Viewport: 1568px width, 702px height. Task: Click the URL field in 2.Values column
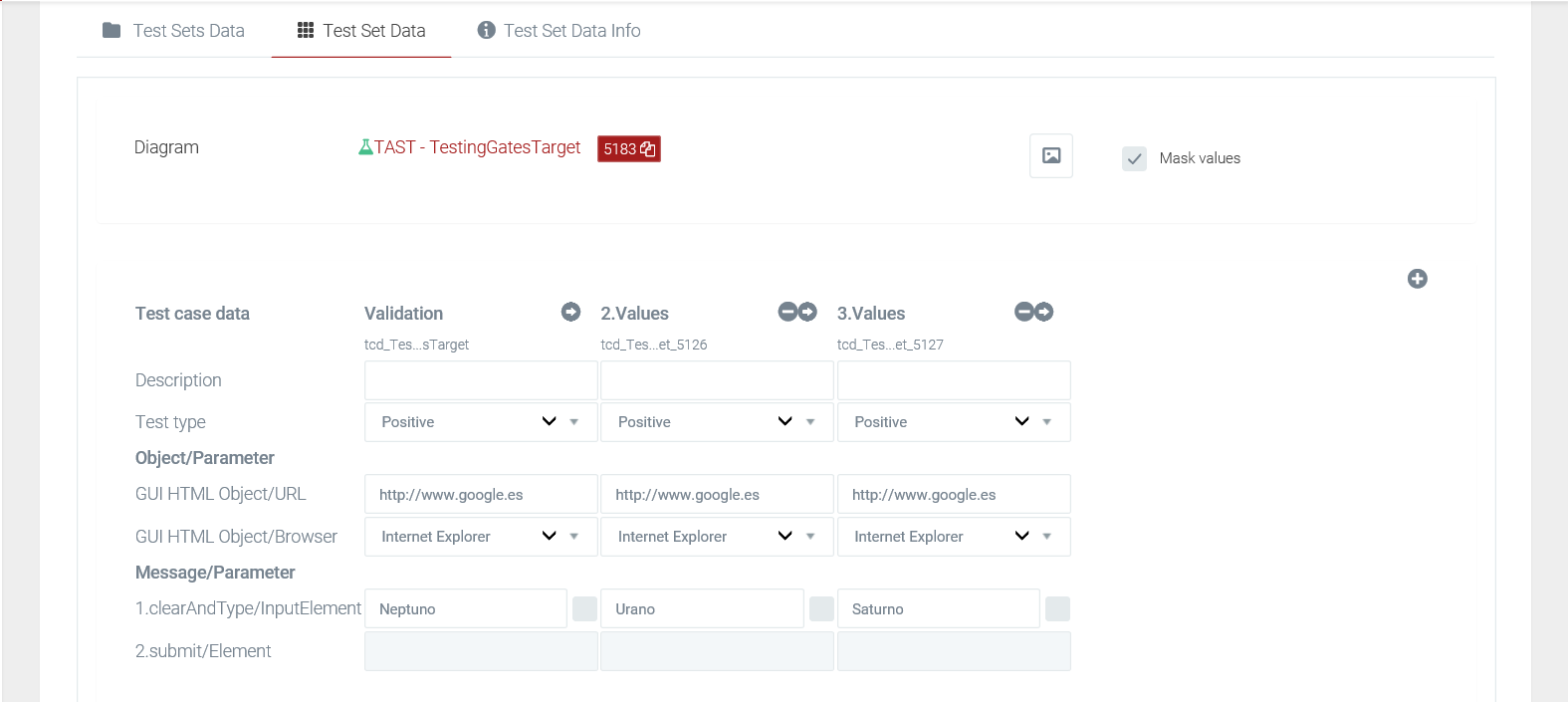click(717, 495)
